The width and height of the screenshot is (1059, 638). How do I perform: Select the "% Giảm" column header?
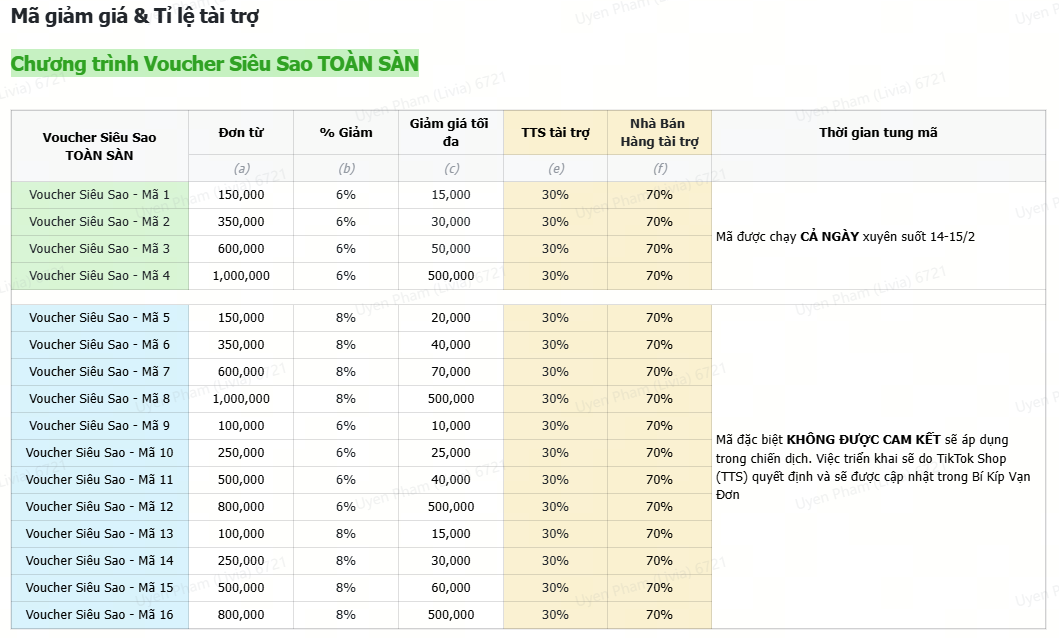coord(346,132)
